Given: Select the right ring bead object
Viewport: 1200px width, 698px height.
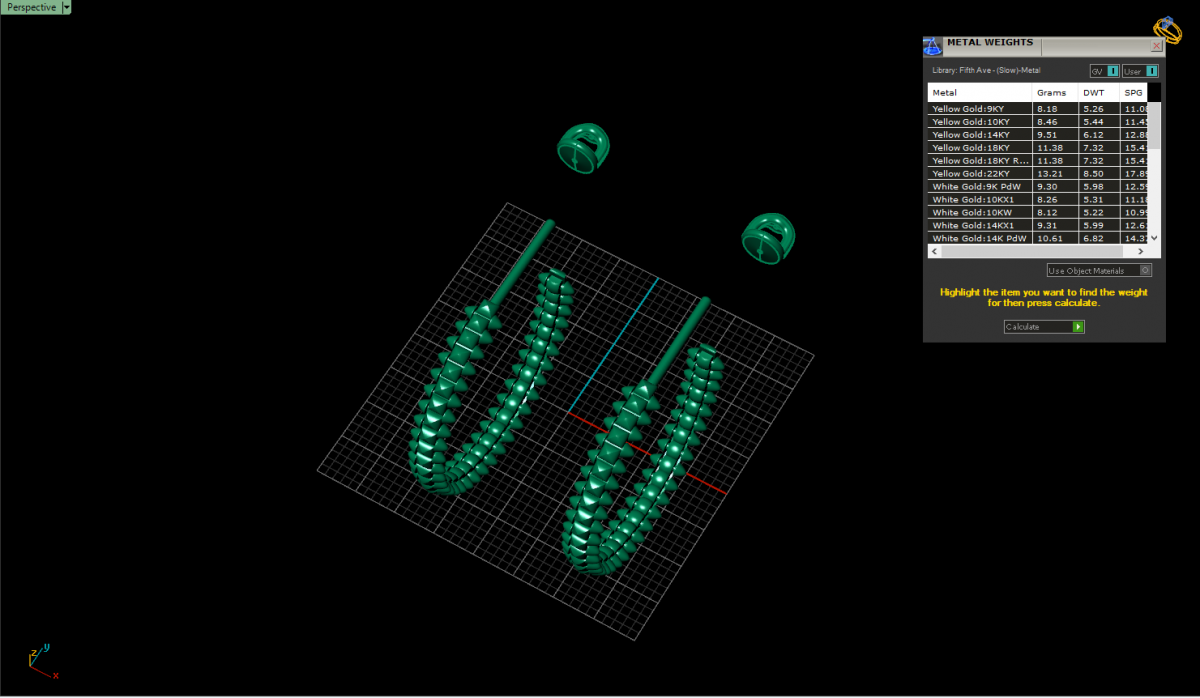Looking at the screenshot, I should (767, 239).
